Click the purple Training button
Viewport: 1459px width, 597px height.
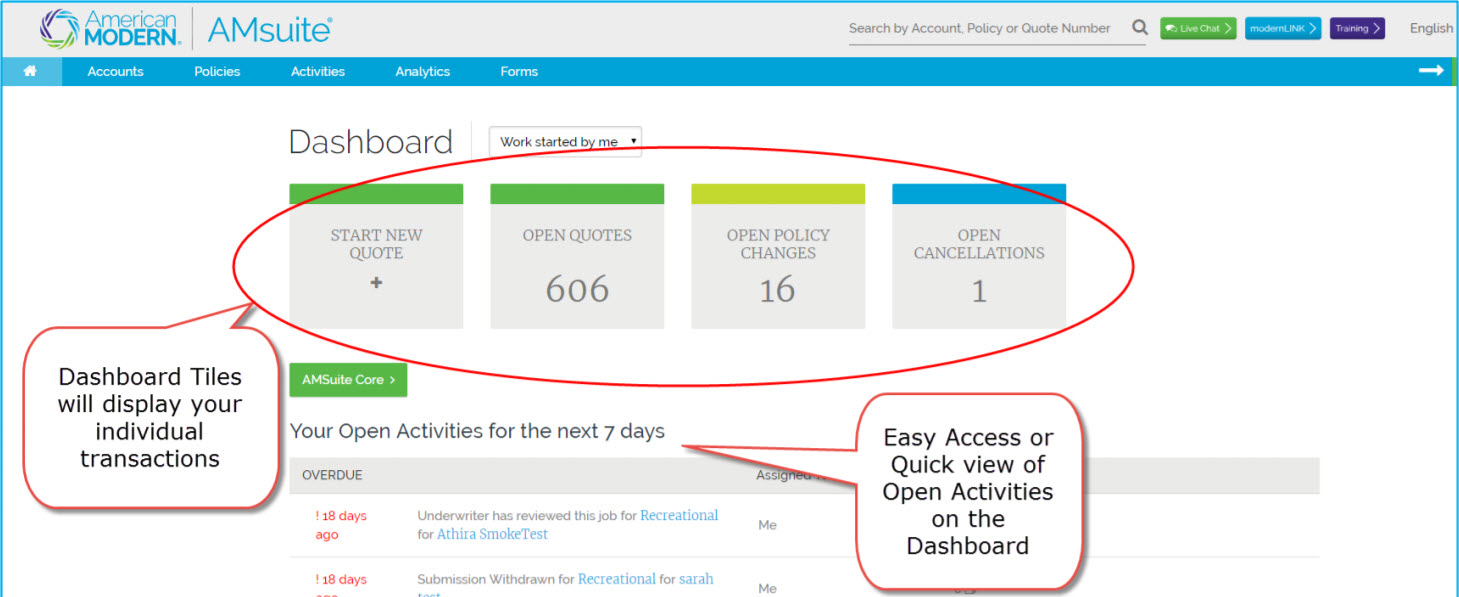tap(1357, 28)
